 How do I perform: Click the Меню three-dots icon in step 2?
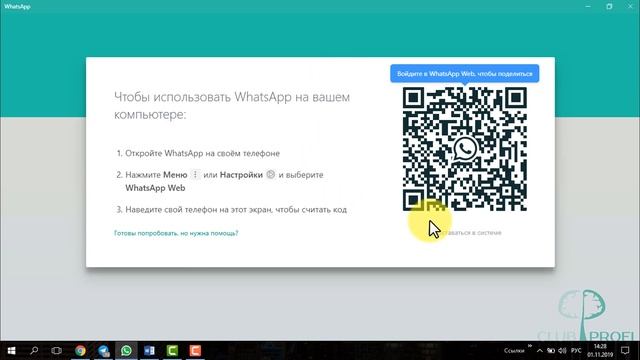point(195,175)
